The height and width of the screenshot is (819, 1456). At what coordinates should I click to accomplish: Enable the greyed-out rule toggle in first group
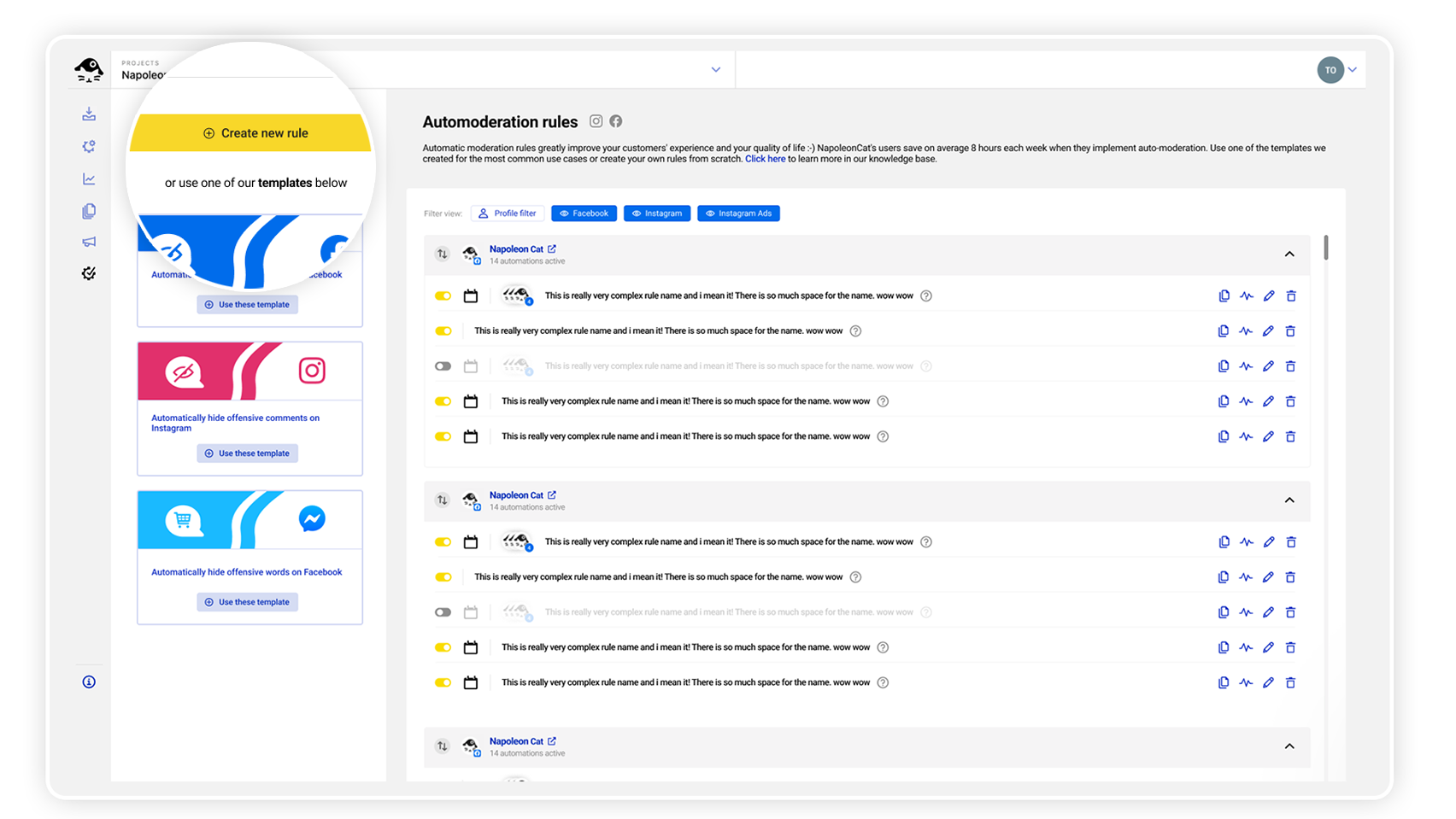pos(443,366)
